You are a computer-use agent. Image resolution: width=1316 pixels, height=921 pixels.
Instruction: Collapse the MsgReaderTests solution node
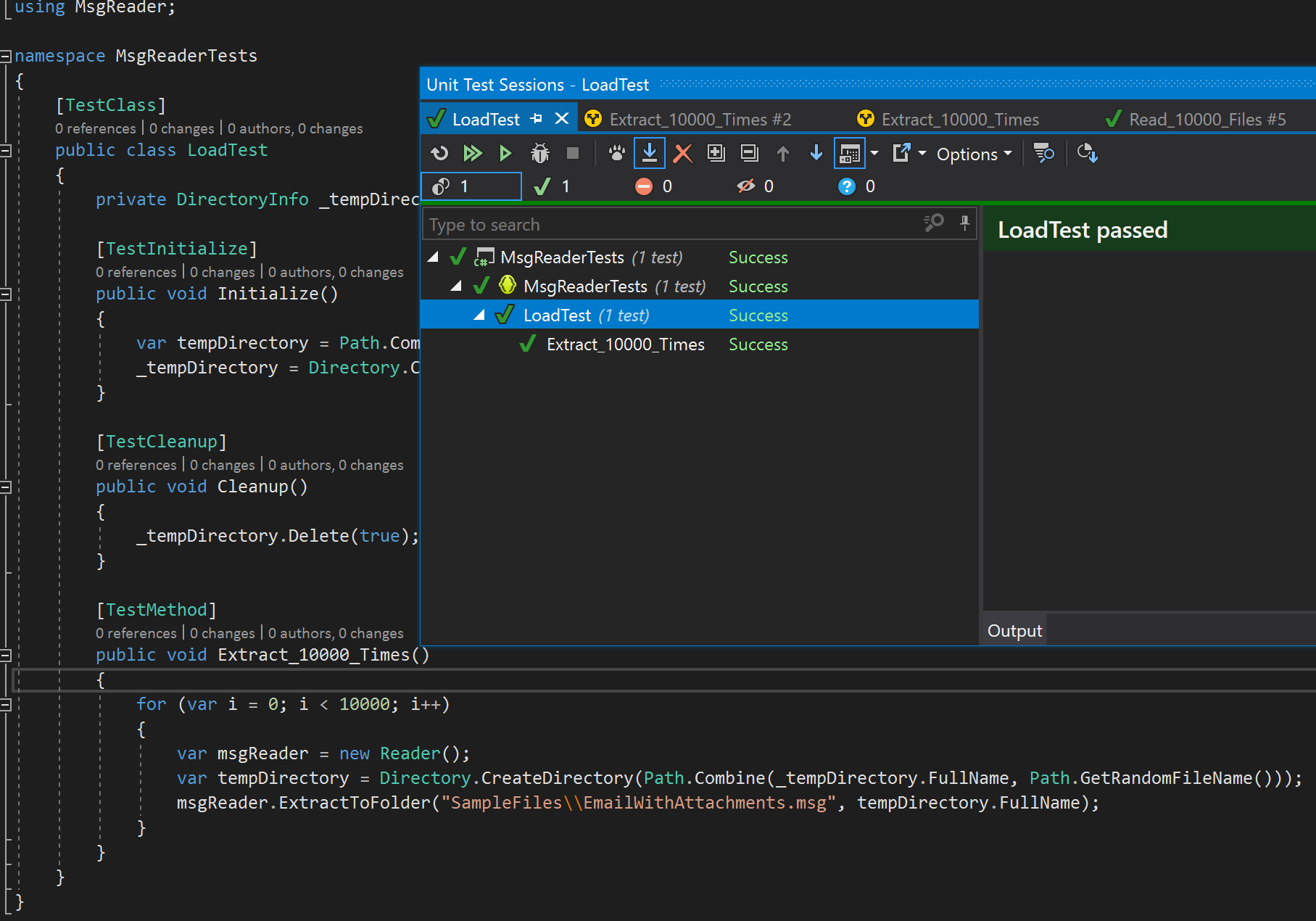click(433, 257)
